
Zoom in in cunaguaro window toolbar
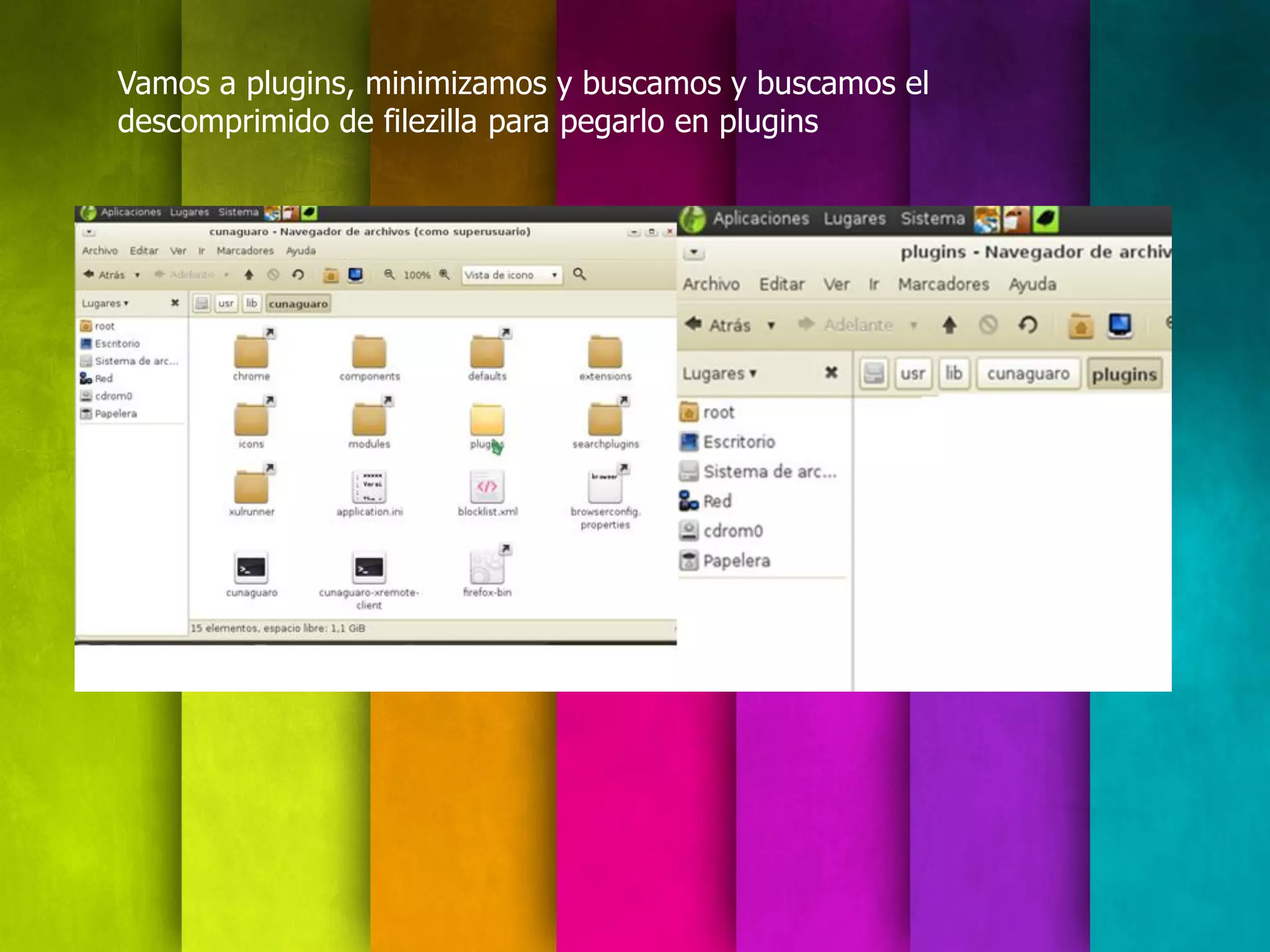click(445, 275)
